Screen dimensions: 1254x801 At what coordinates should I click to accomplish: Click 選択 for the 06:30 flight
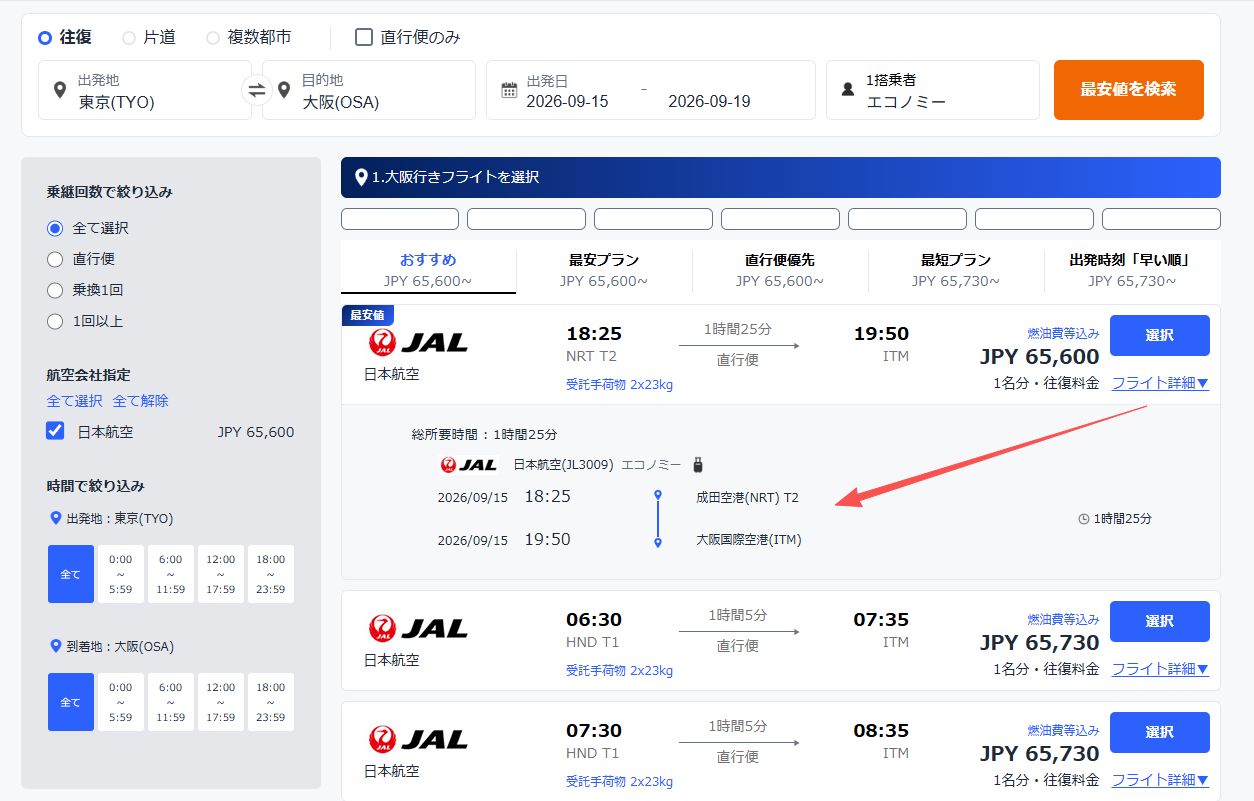[1160, 621]
